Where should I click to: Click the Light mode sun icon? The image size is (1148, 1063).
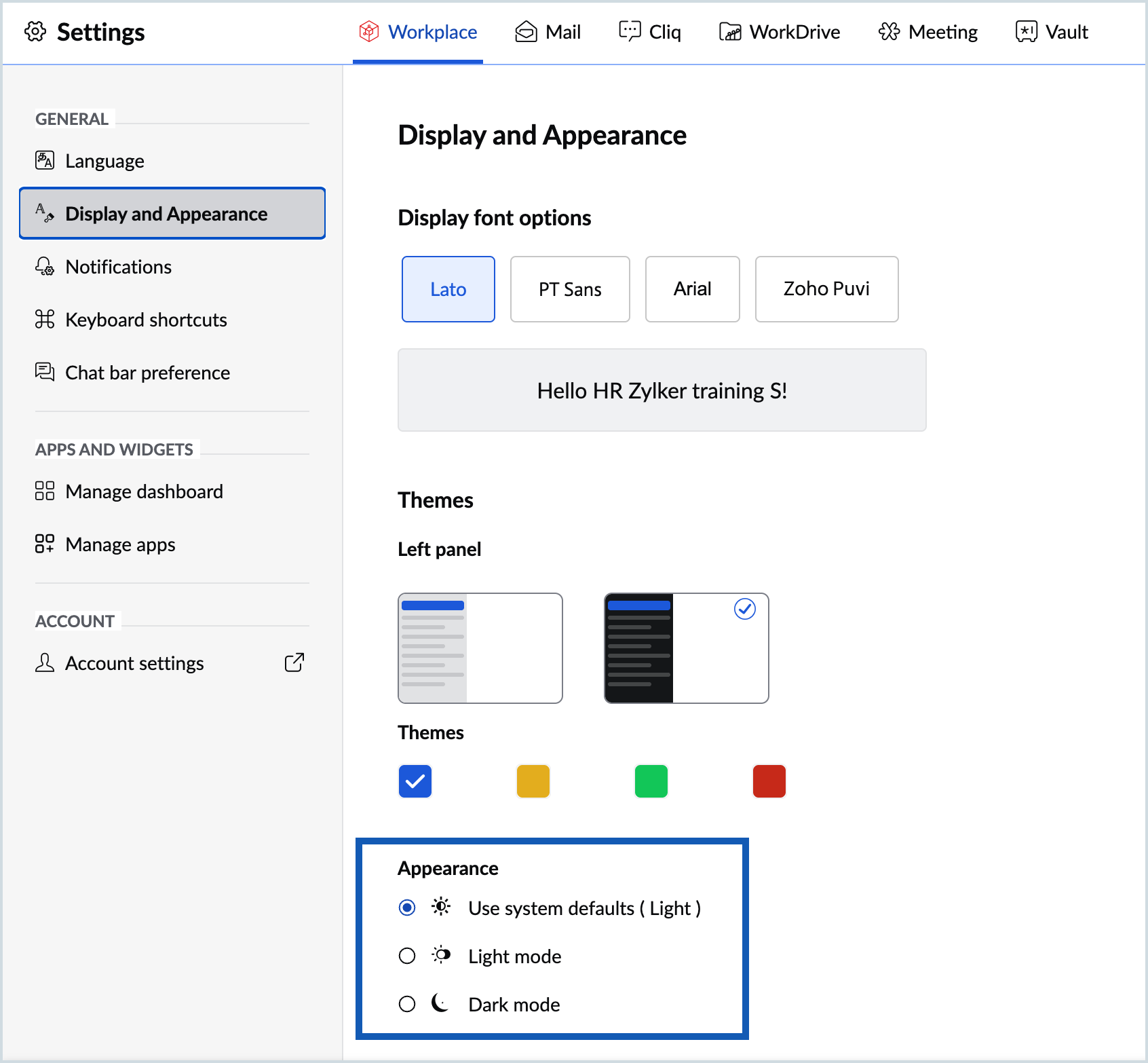point(441,955)
